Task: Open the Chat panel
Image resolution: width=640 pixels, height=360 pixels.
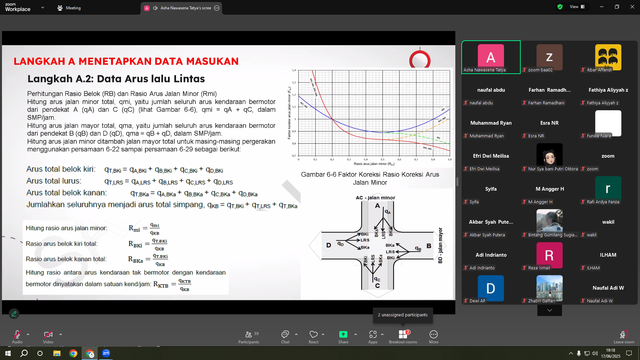Action: click(x=285, y=336)
